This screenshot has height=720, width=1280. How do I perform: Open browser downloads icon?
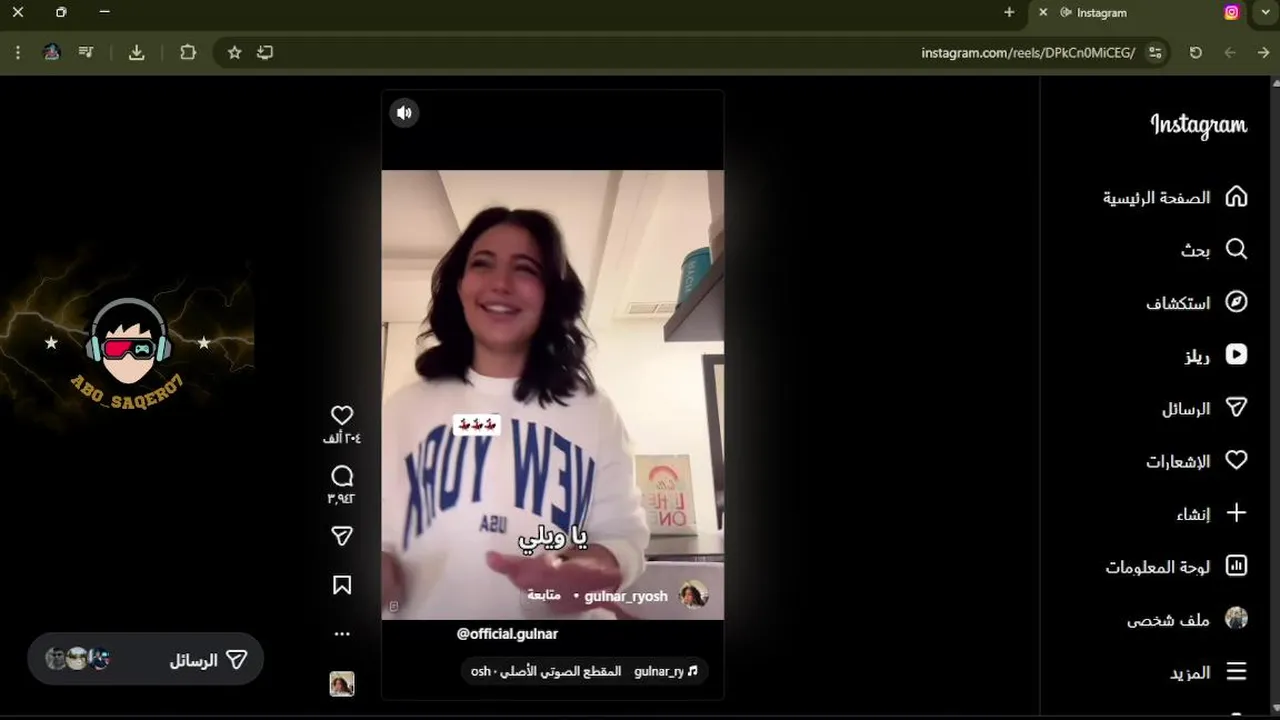coord(137,53)
